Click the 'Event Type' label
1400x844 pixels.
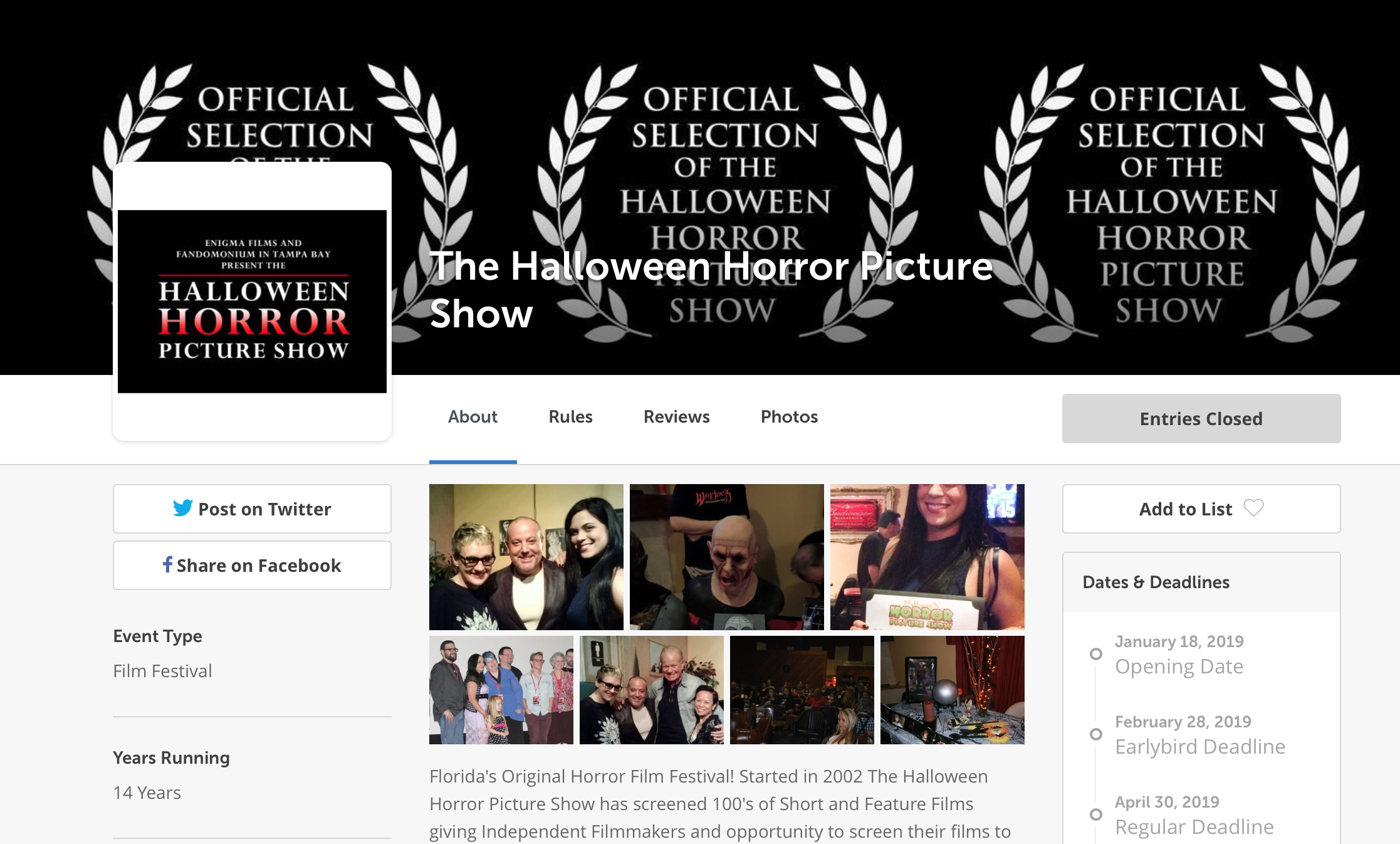point(157,636)
